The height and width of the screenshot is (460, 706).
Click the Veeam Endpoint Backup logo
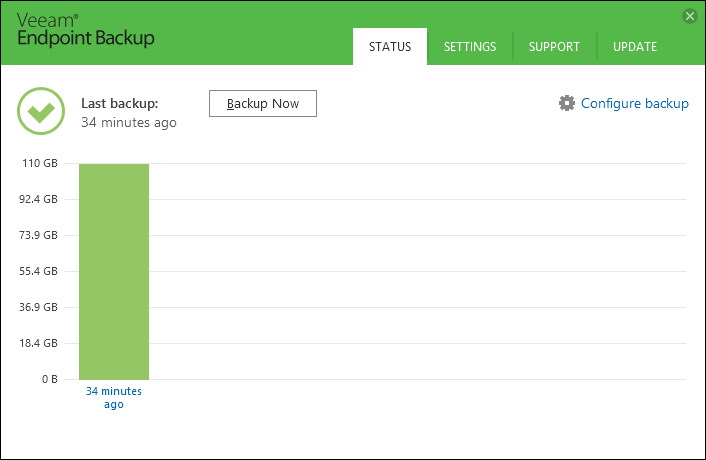[86, 30]
